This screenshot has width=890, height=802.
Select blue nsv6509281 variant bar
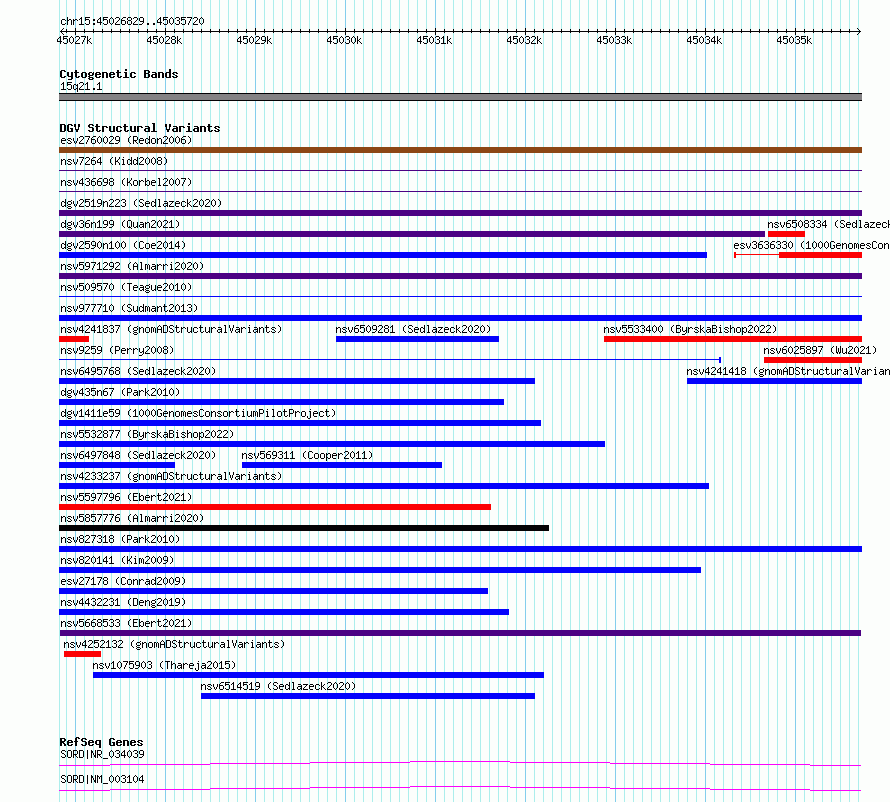(x=417, y=339)
